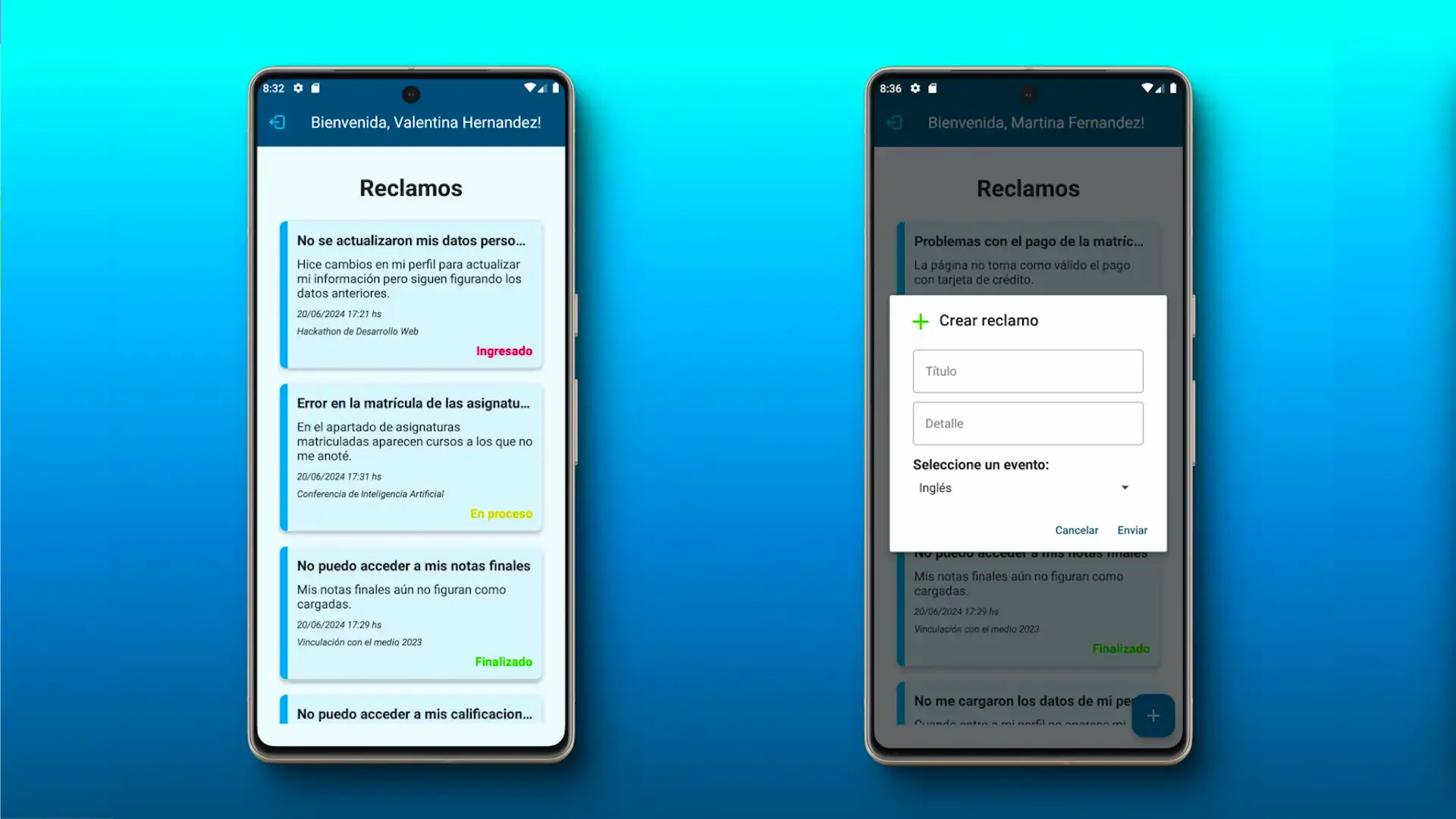
Task: Select the 'En proceso' reclamo card
Action: coord(411,457)
